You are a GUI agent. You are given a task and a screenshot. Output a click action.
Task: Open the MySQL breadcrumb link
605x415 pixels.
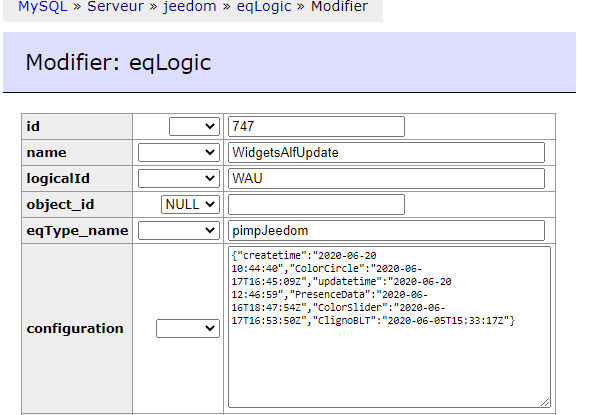43,6
